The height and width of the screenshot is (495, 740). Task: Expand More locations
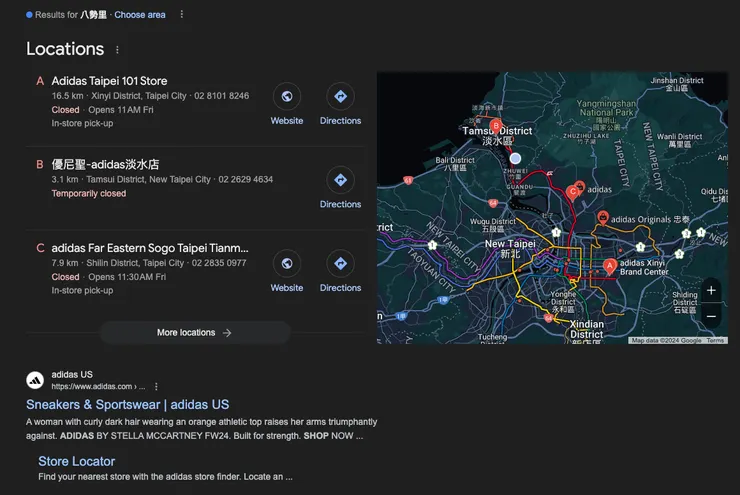pos(194,333)
